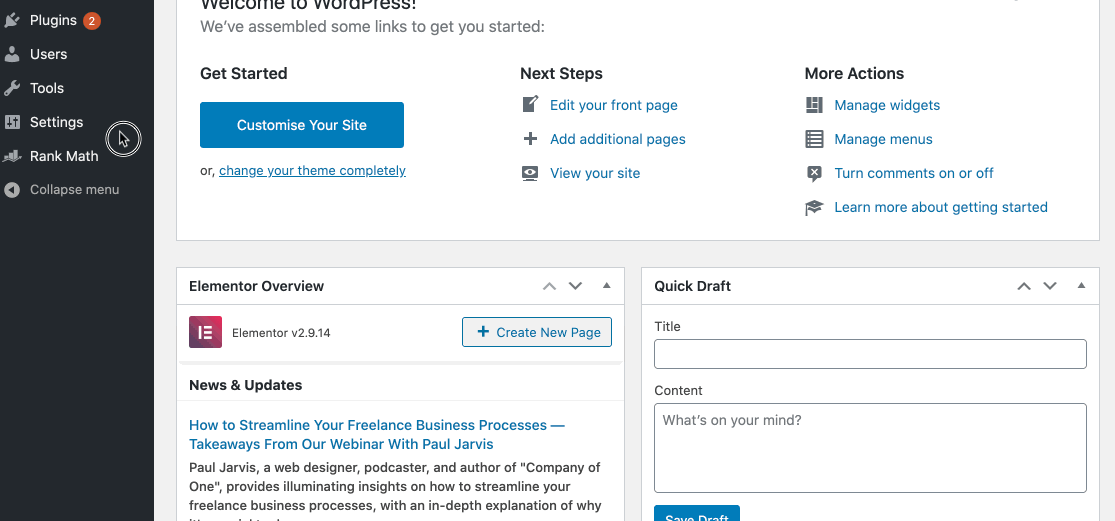This screenshot has width=1115, height=521.
Task: Click the Plugins plug icon in sidebar
Action: [x=12, y=20]
